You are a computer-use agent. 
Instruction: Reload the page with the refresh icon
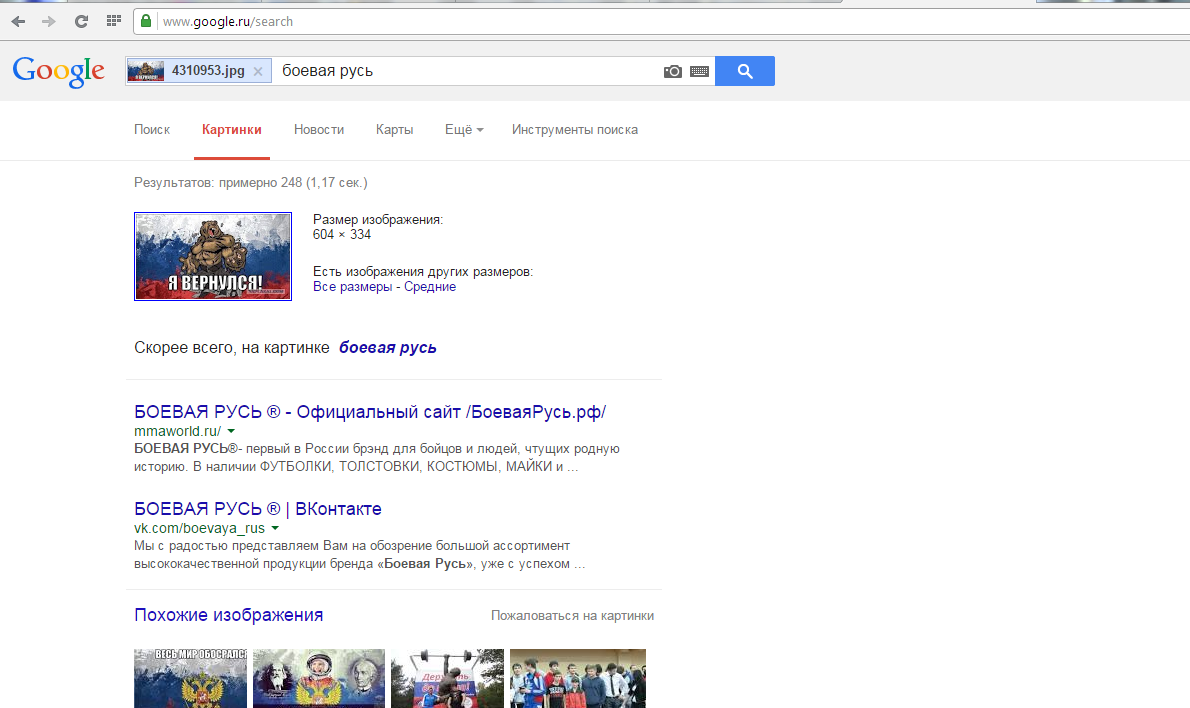click(x=81, y=21)
